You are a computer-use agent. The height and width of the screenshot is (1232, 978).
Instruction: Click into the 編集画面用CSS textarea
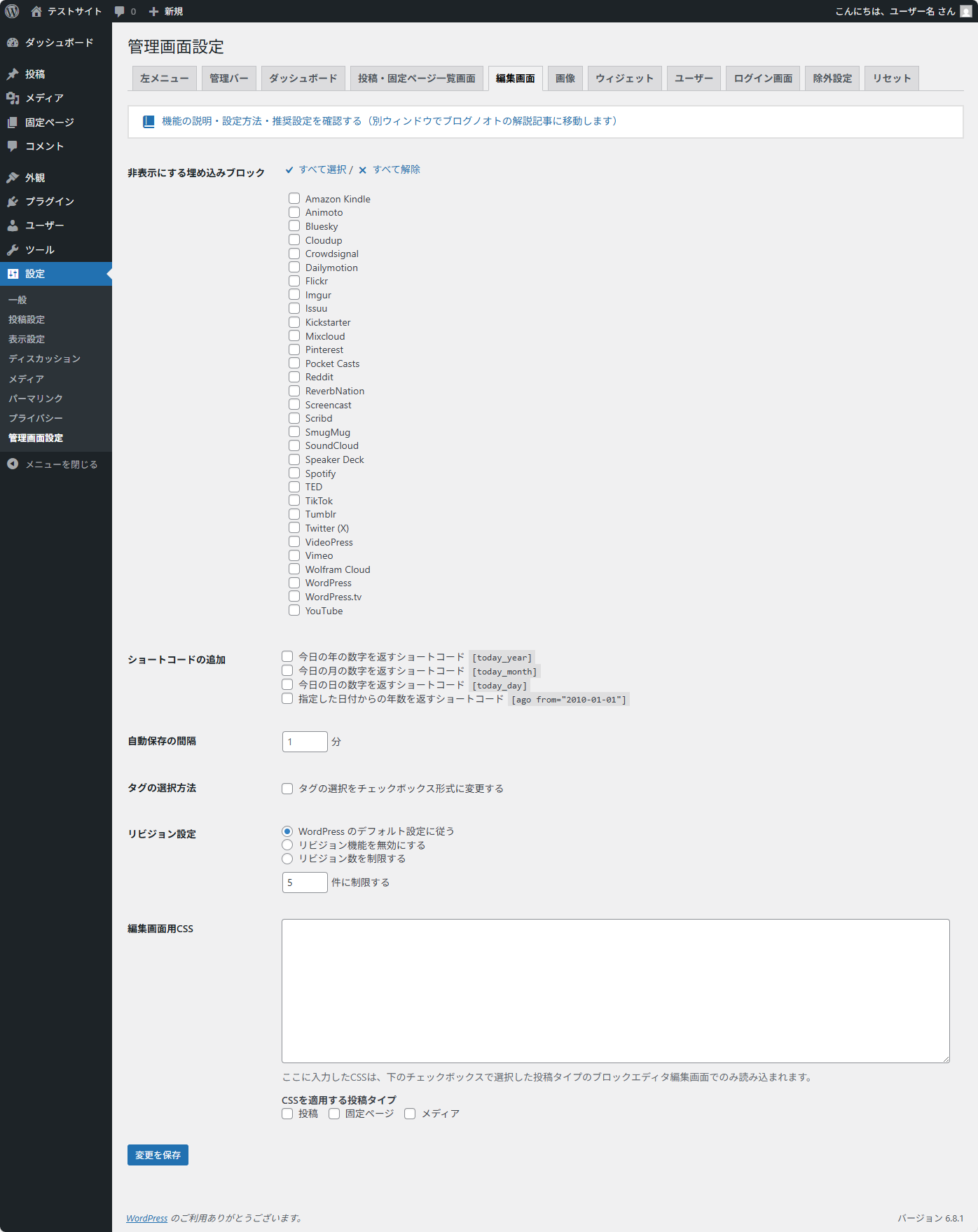(x=616, y=991)
